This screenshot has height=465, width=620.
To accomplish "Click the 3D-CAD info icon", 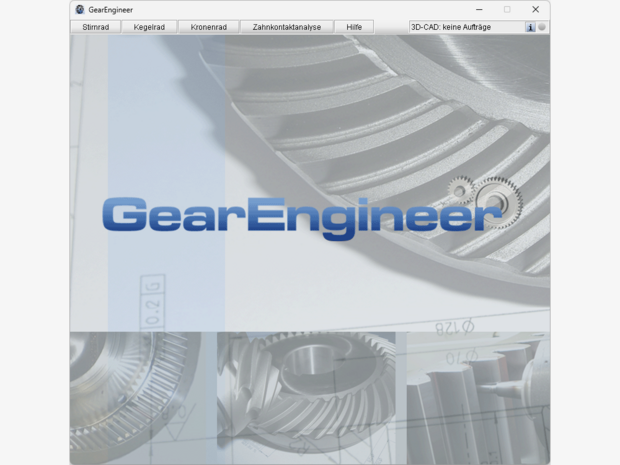I will (x=530, y=27).
